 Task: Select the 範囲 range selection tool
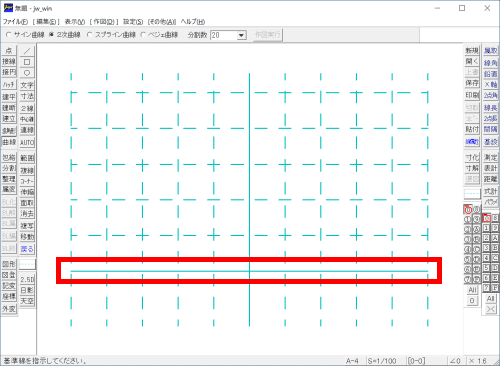pyautogui.click(x=27, y=158)
